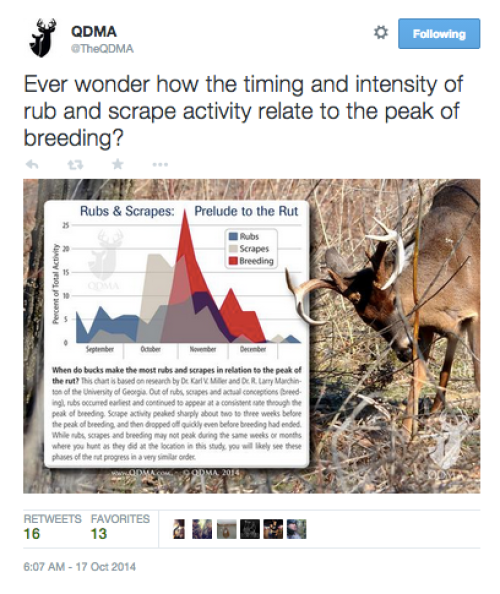Open the third user avatar thumbnail
Image resolution: width=500 pixels, height=594 pixels.
pos(226,529)
